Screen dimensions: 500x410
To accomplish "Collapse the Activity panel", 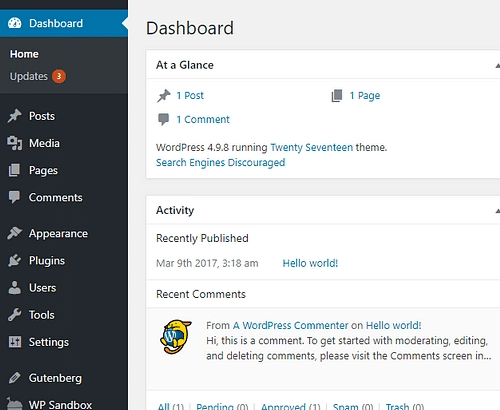I will tap(497, 211).
